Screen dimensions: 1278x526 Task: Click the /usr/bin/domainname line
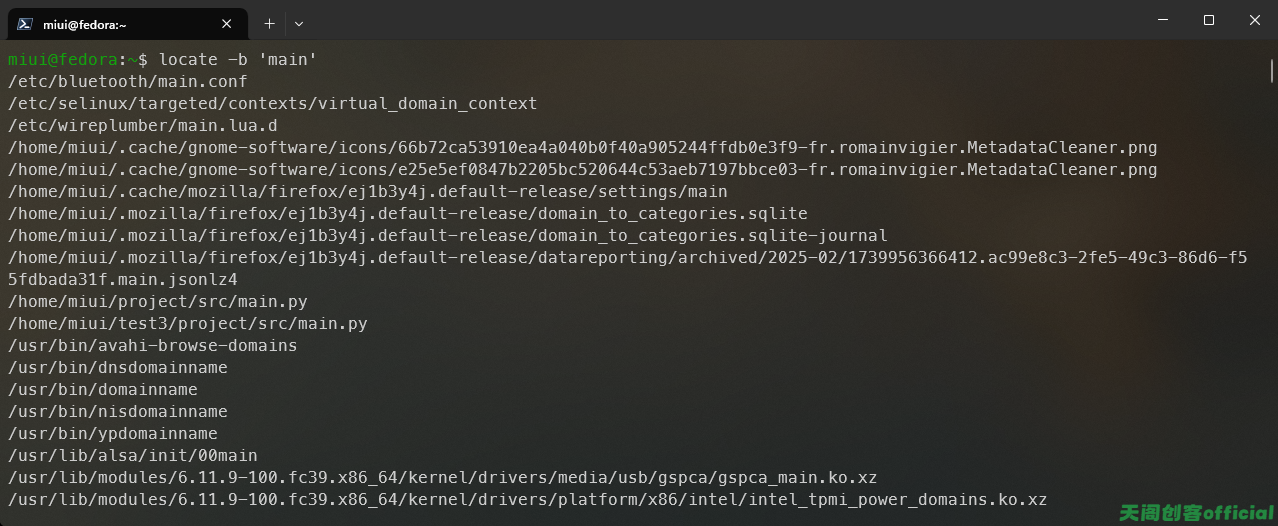[x=103, y=390]
